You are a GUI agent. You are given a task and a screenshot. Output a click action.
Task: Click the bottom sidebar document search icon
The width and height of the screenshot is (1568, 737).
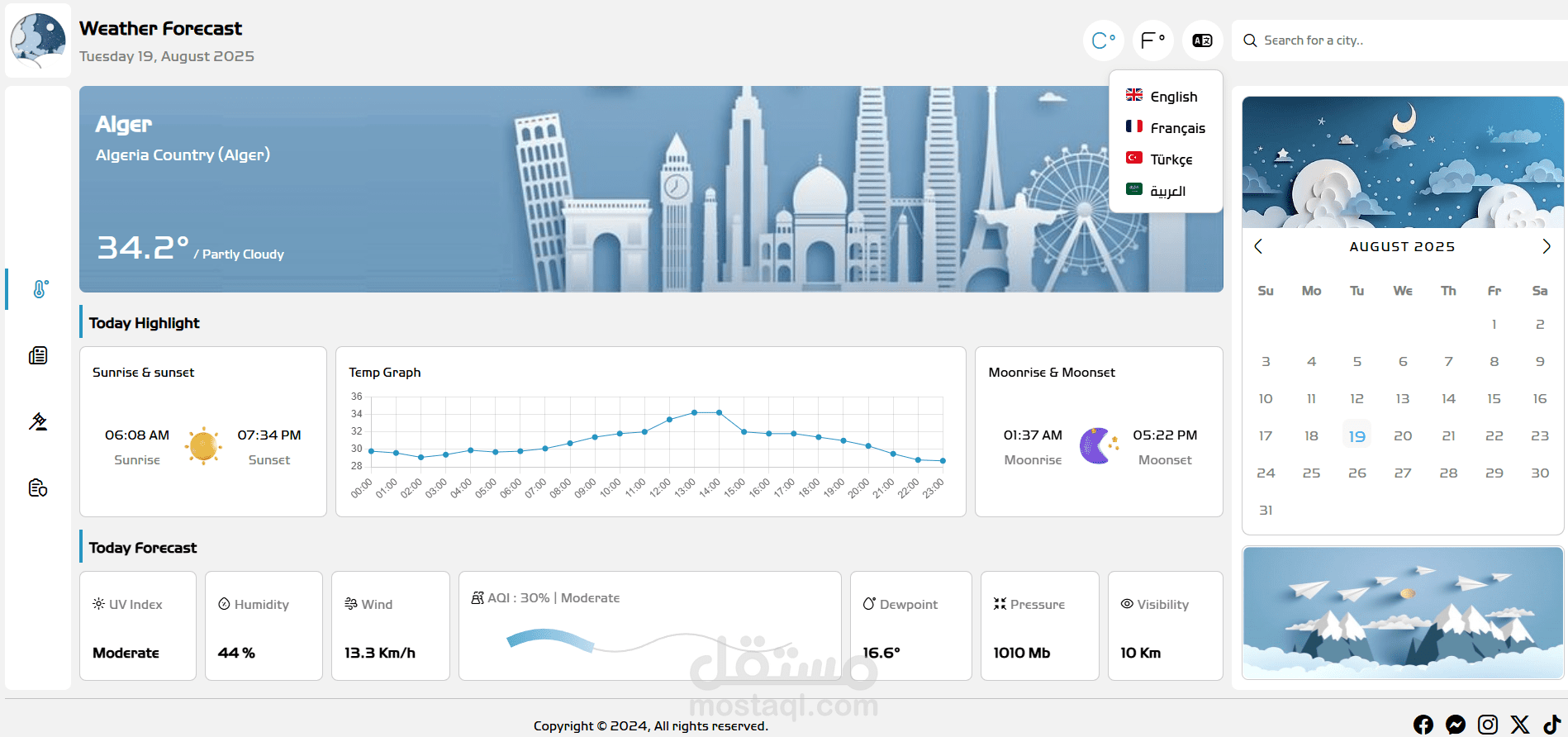point(38,488)
